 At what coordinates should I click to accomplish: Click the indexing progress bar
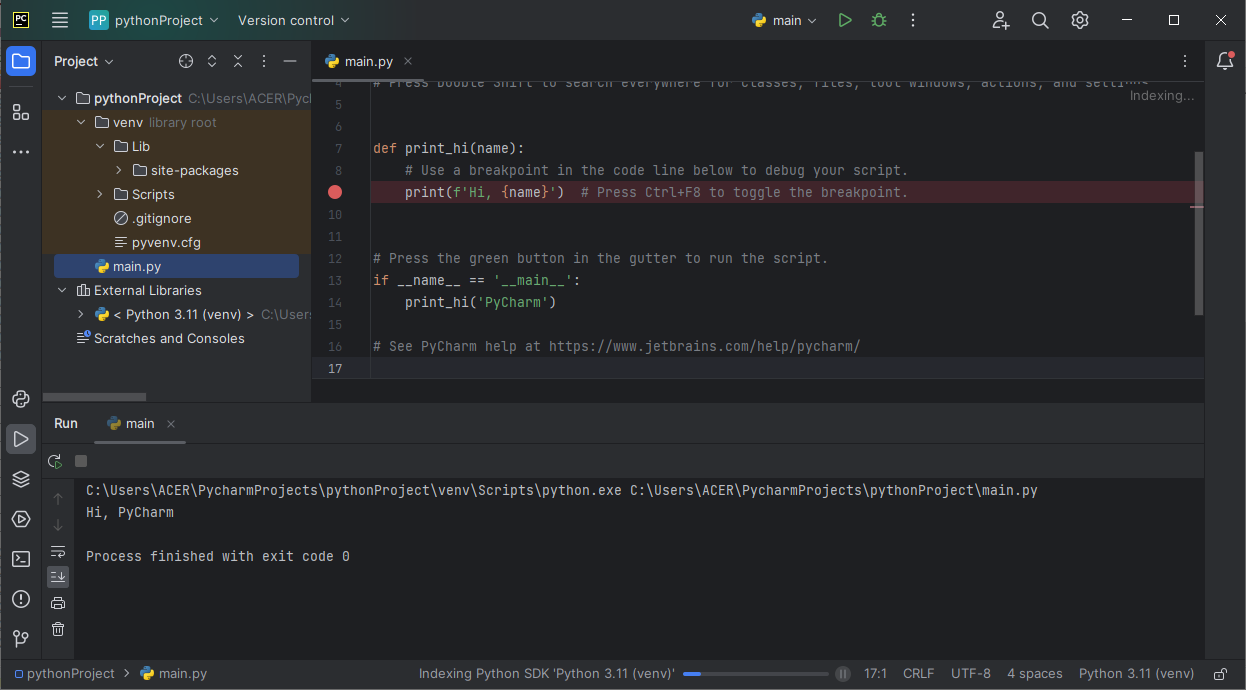[756, 674]
